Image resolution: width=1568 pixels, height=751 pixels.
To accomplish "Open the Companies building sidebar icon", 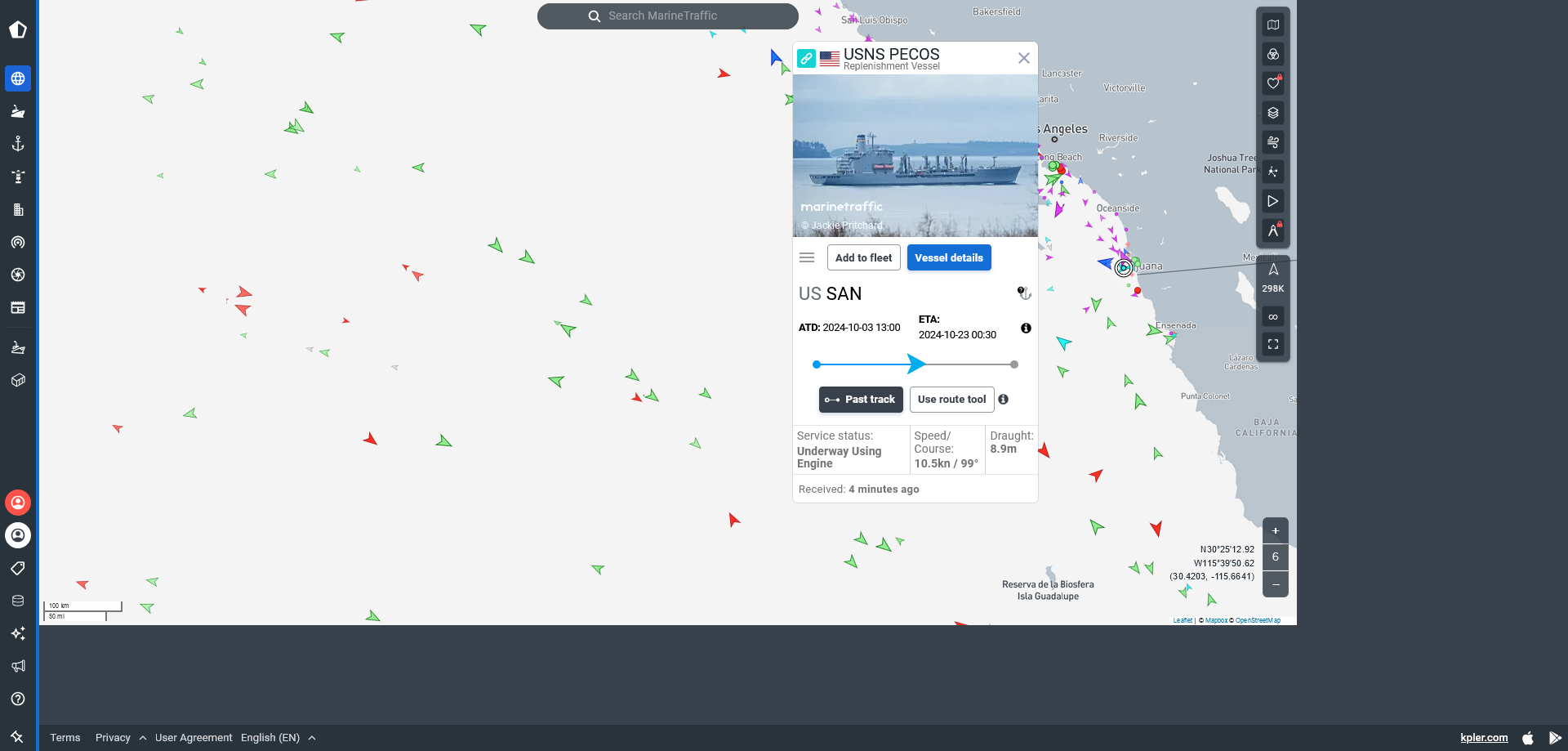I will coord(18,209).
